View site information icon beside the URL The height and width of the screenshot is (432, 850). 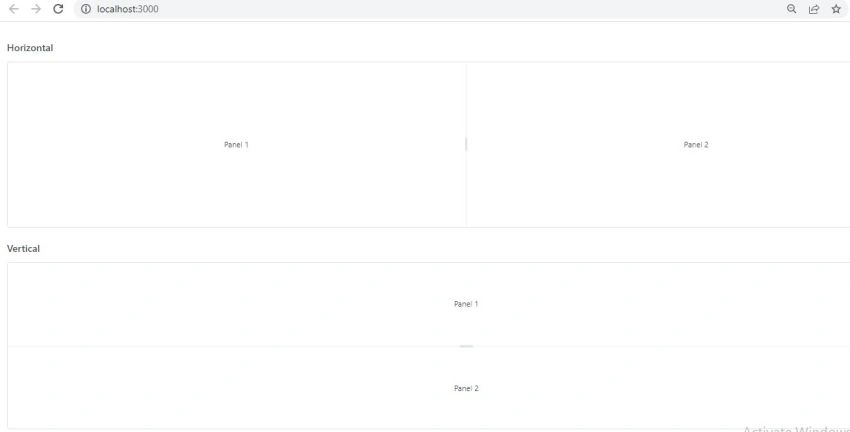[x=86, y=9]
